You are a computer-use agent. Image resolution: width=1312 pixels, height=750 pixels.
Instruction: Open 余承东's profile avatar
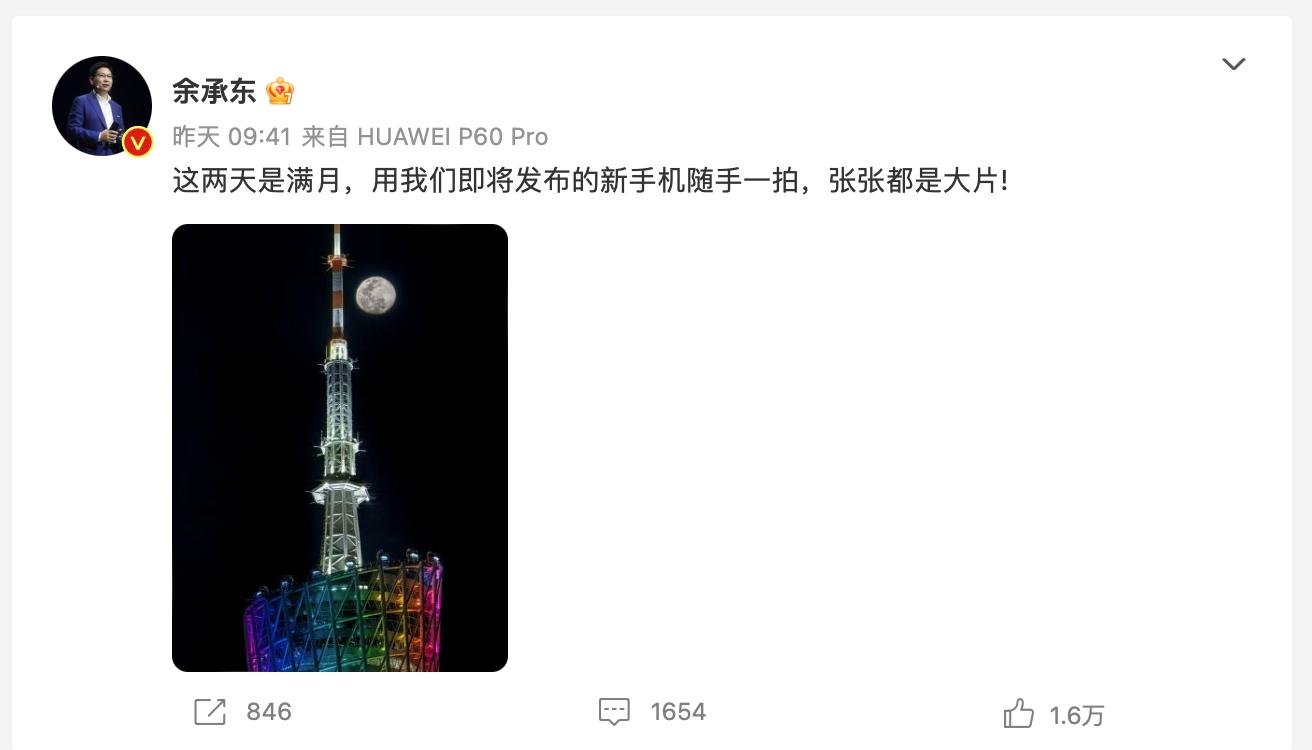point(102,106)
